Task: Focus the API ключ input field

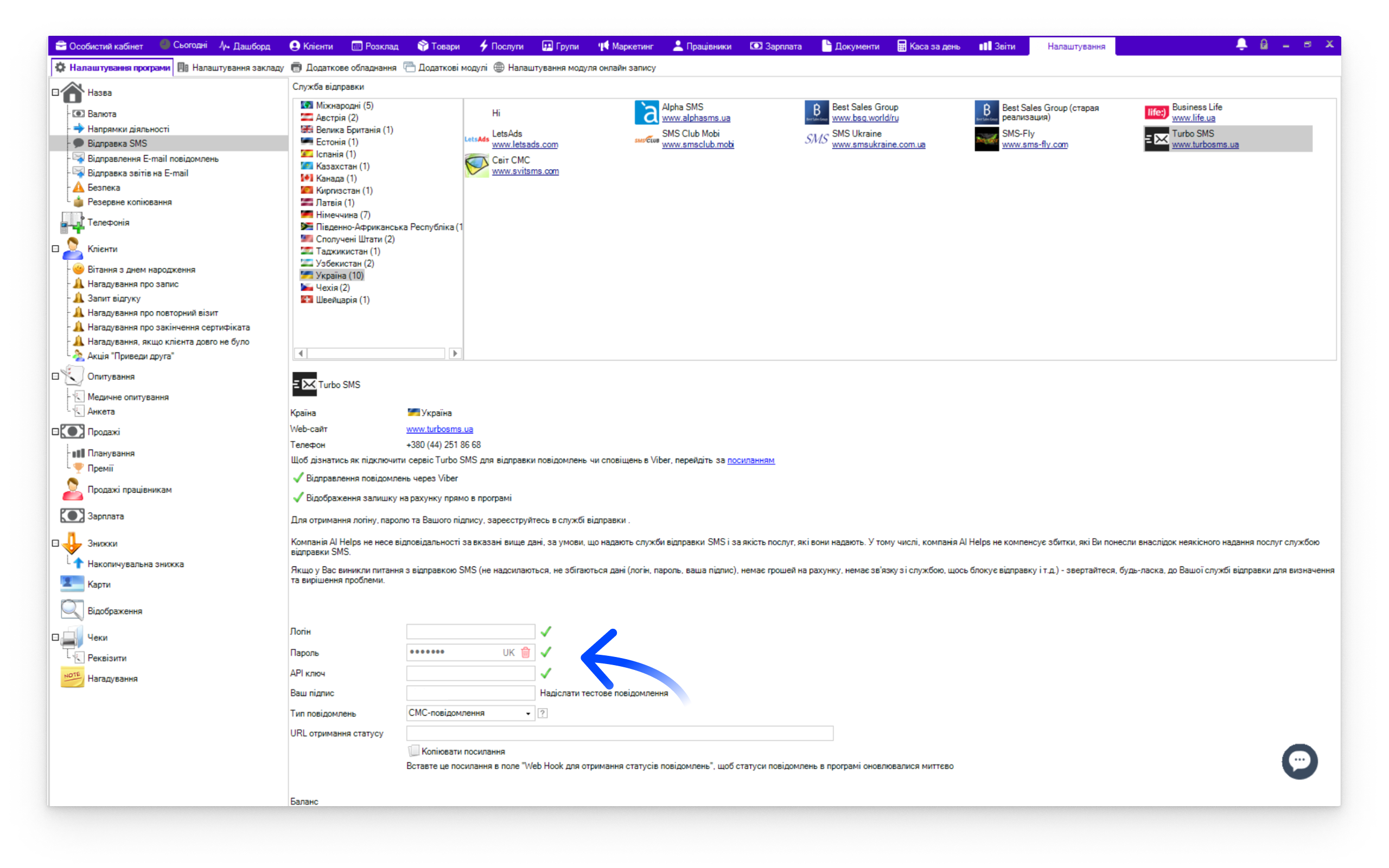Action: [x=470, y=673]
